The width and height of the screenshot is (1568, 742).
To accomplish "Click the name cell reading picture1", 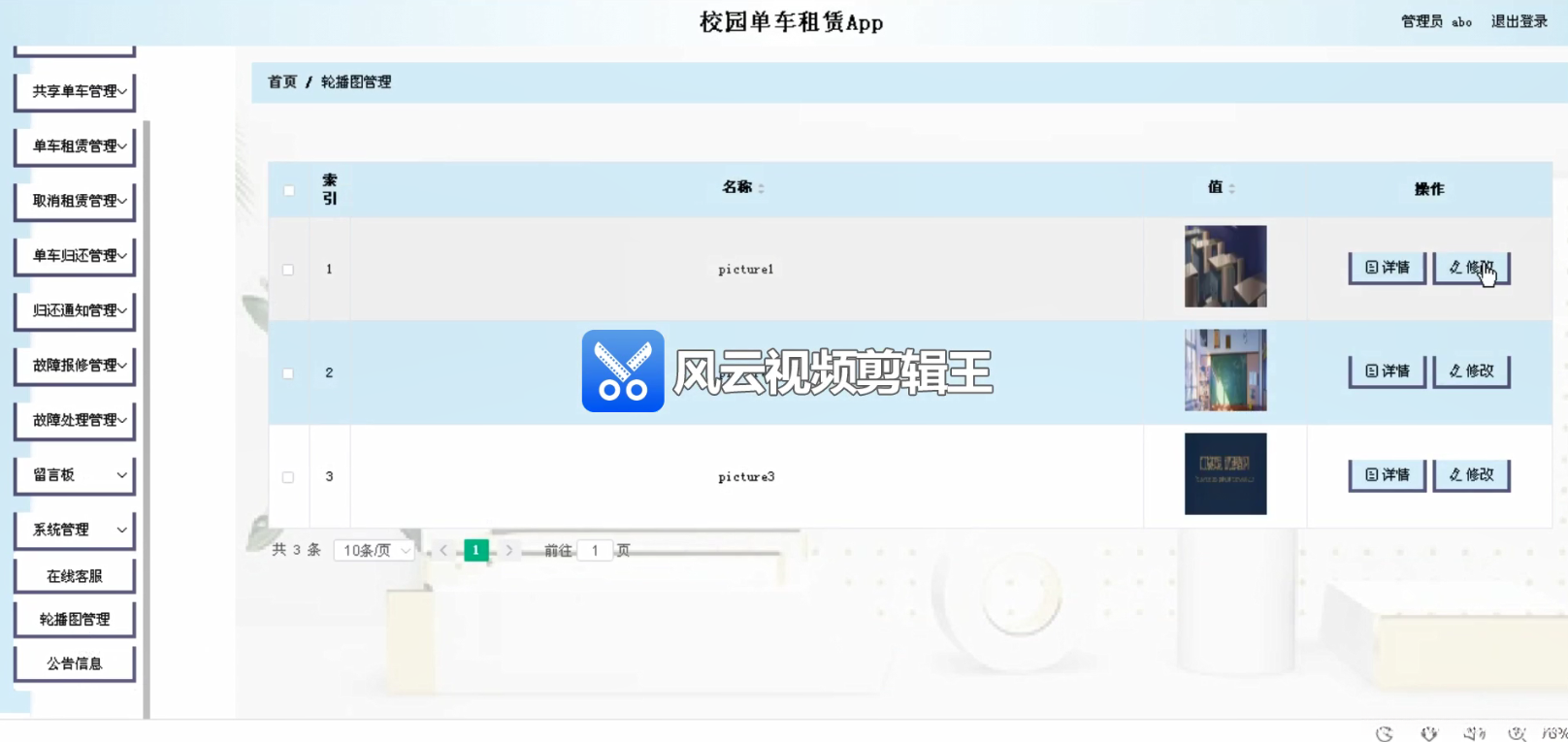I will pos(746,270).
